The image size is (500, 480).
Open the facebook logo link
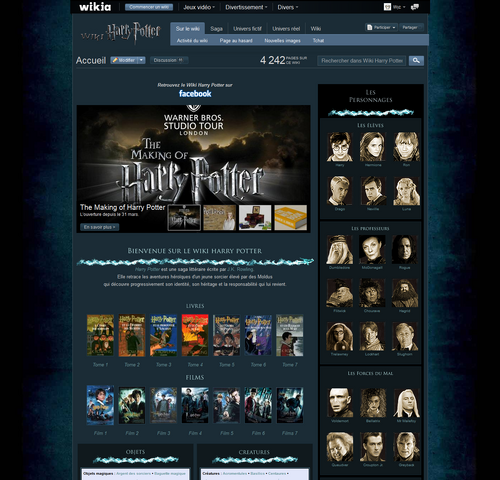[x=195, y=94]
